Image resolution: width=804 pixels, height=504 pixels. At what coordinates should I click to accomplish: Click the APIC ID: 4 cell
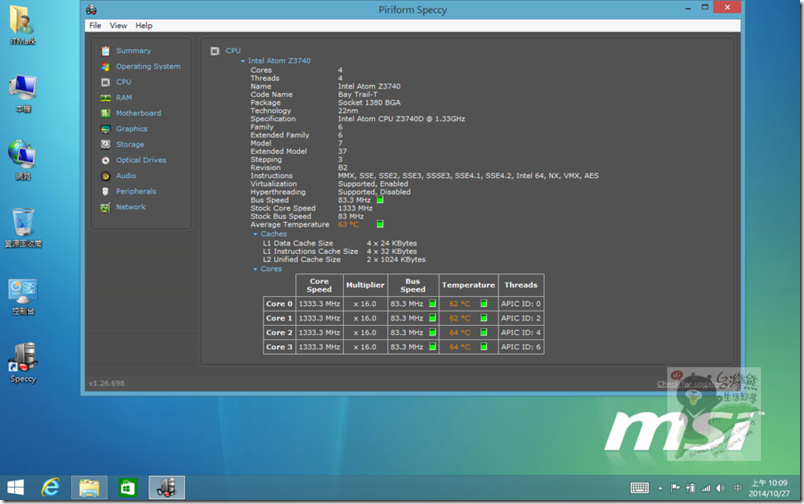pyautogui.click(x=520, y=332)
